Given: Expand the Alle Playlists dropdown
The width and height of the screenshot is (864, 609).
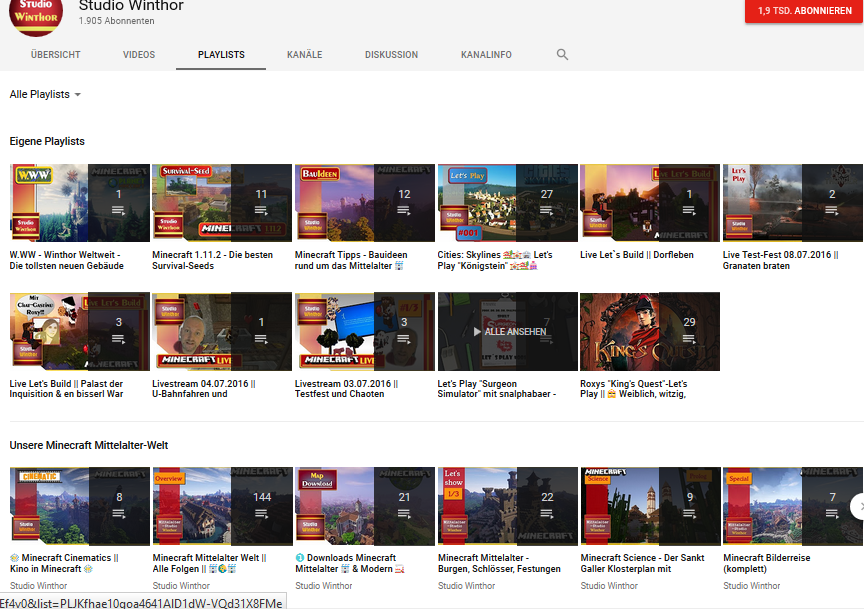Looking at the screenshot, I should click(x=45, y=94).
